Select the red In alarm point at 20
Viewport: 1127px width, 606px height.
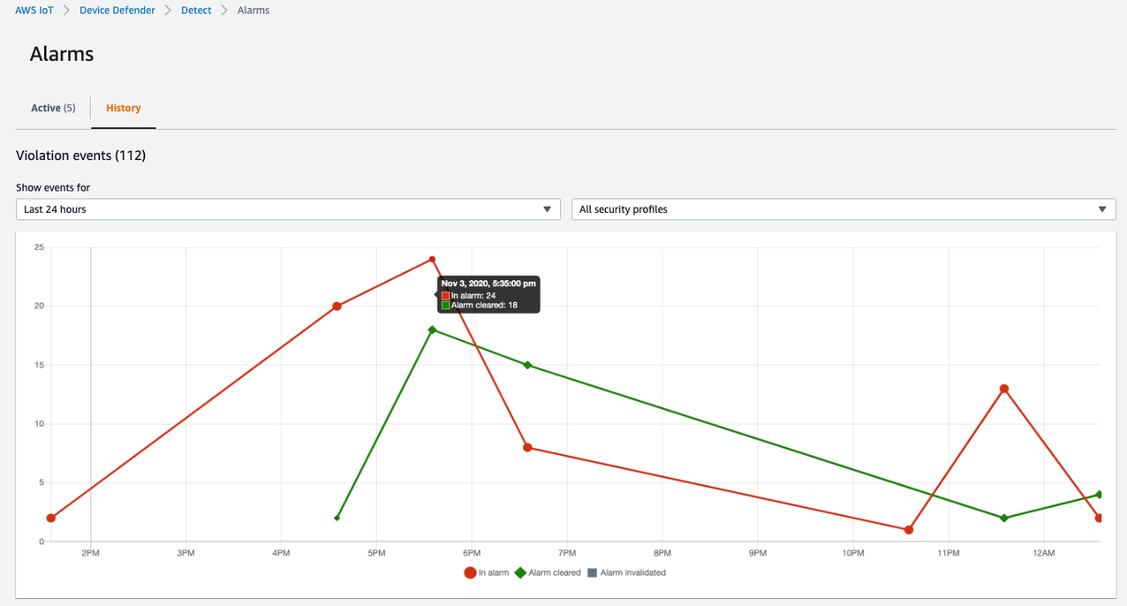point(336,306)
